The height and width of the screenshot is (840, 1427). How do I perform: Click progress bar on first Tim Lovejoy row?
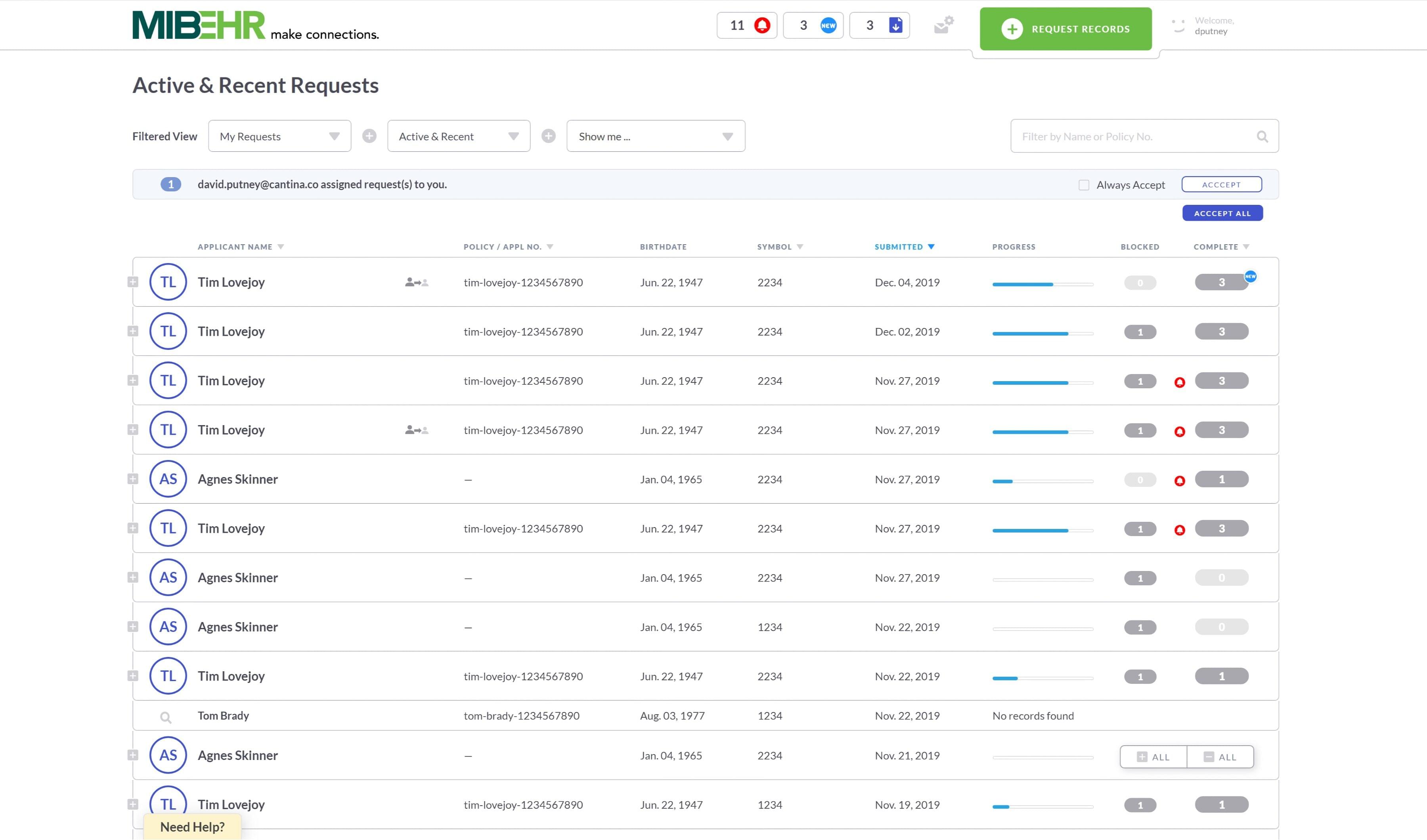[x=1042, y=284]
